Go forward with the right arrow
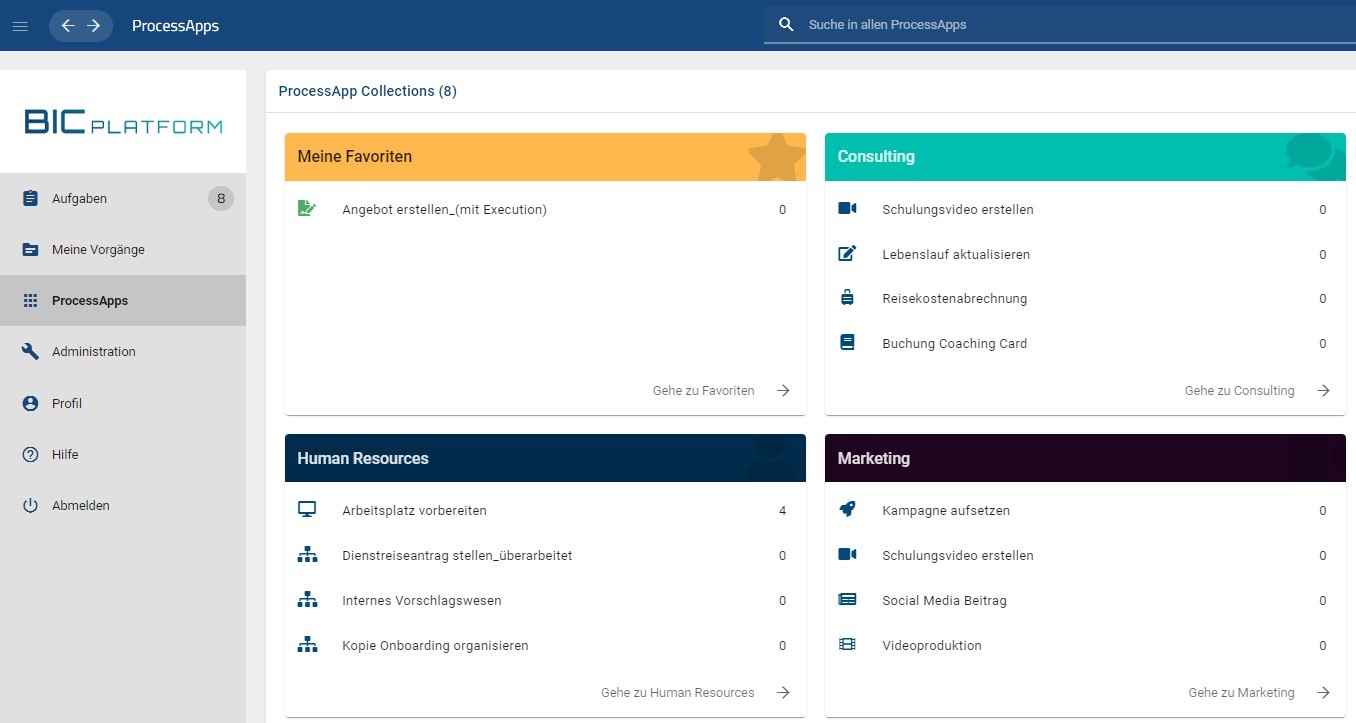This screenshot has width=1356, height=723. coord(94,26)
